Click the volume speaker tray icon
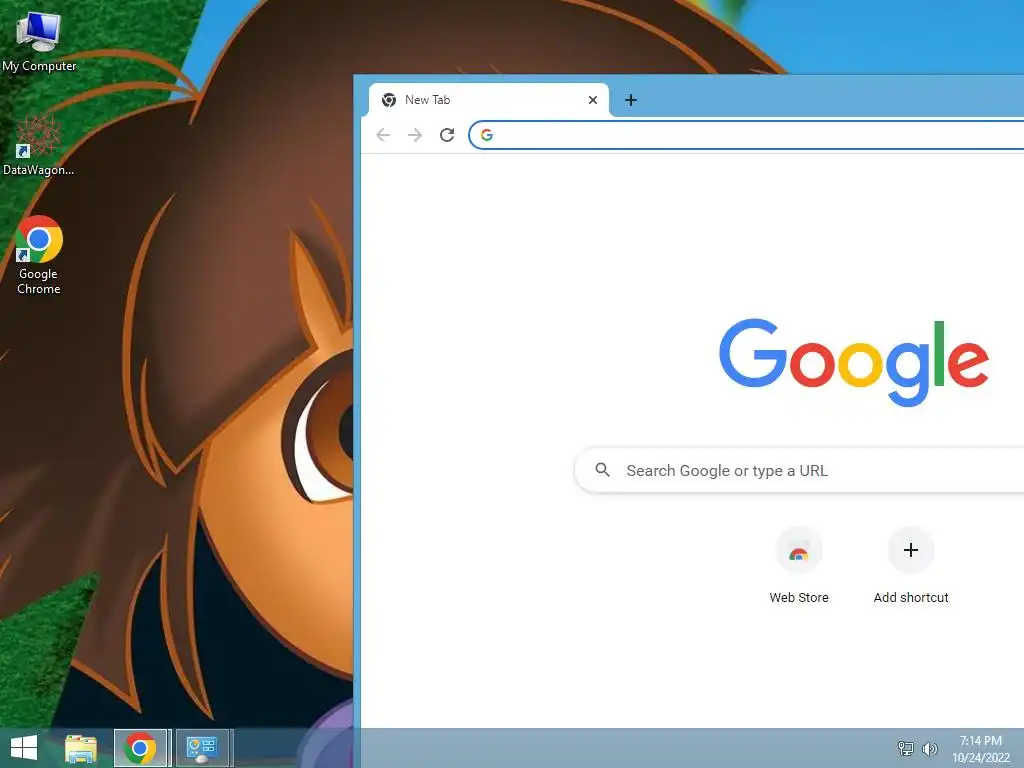 pyautogui.click(x=929, y=748)
